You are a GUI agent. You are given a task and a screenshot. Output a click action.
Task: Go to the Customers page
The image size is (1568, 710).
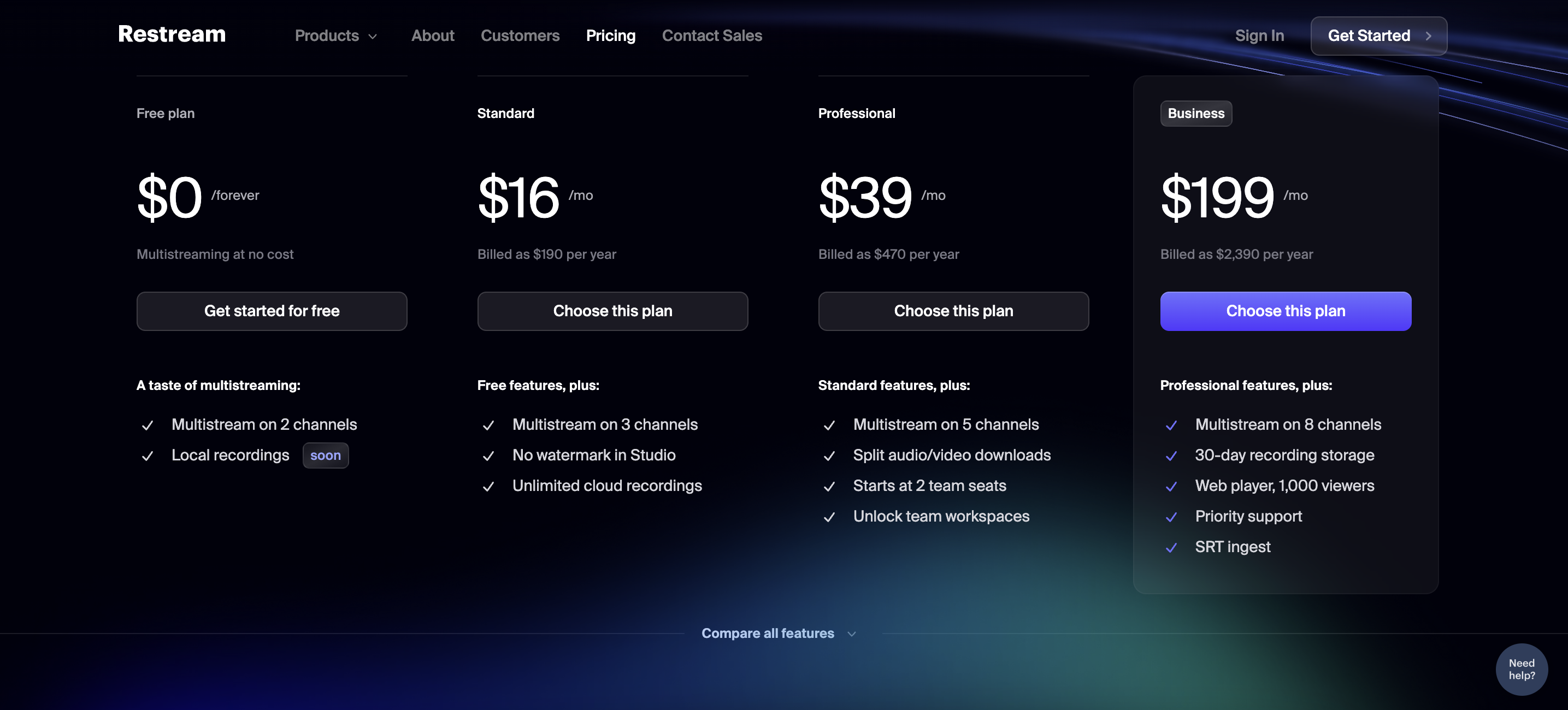click(x=520, y=36)
